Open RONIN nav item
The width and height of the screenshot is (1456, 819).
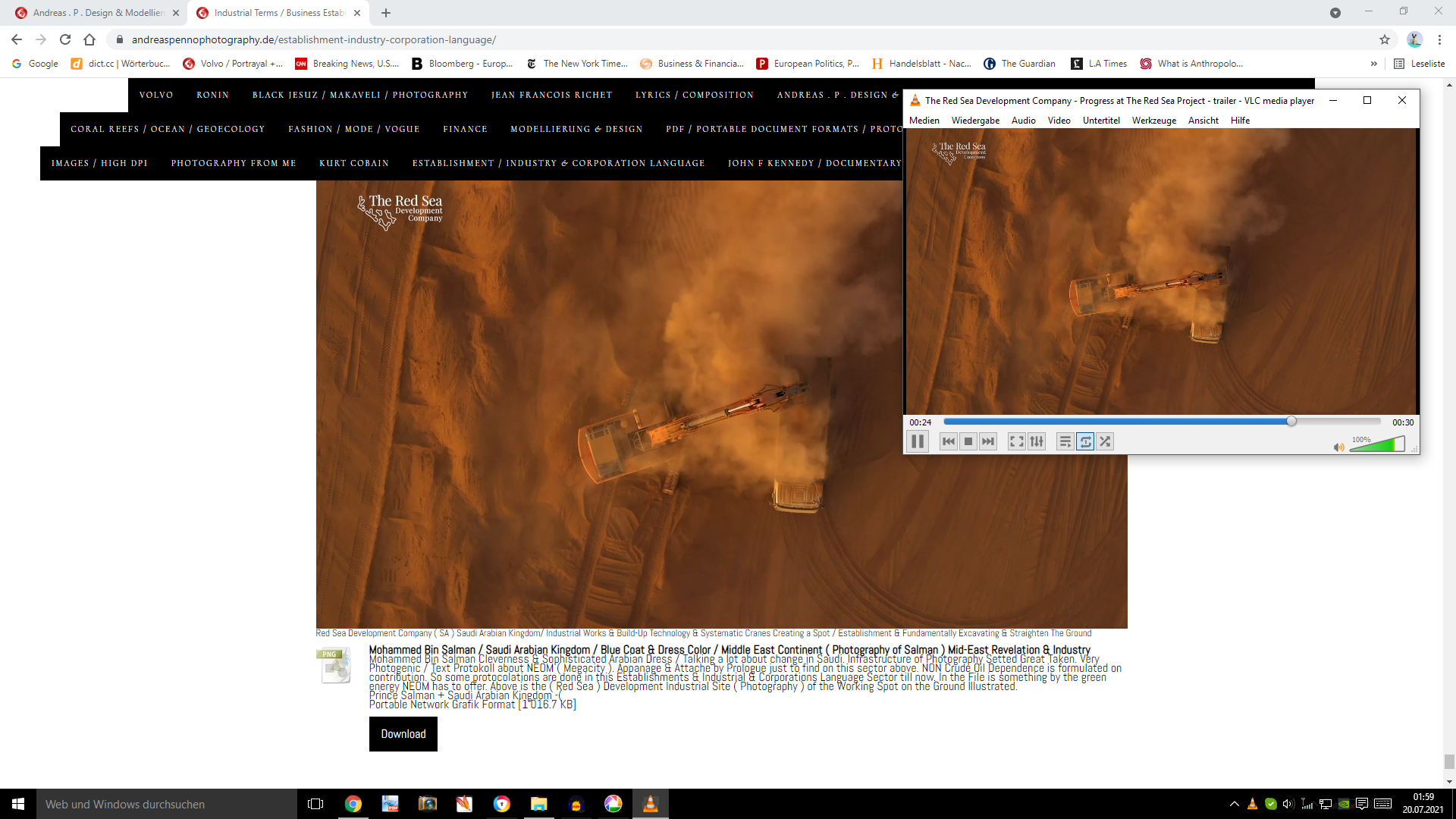pyautogui.click(x=212, y=95)
